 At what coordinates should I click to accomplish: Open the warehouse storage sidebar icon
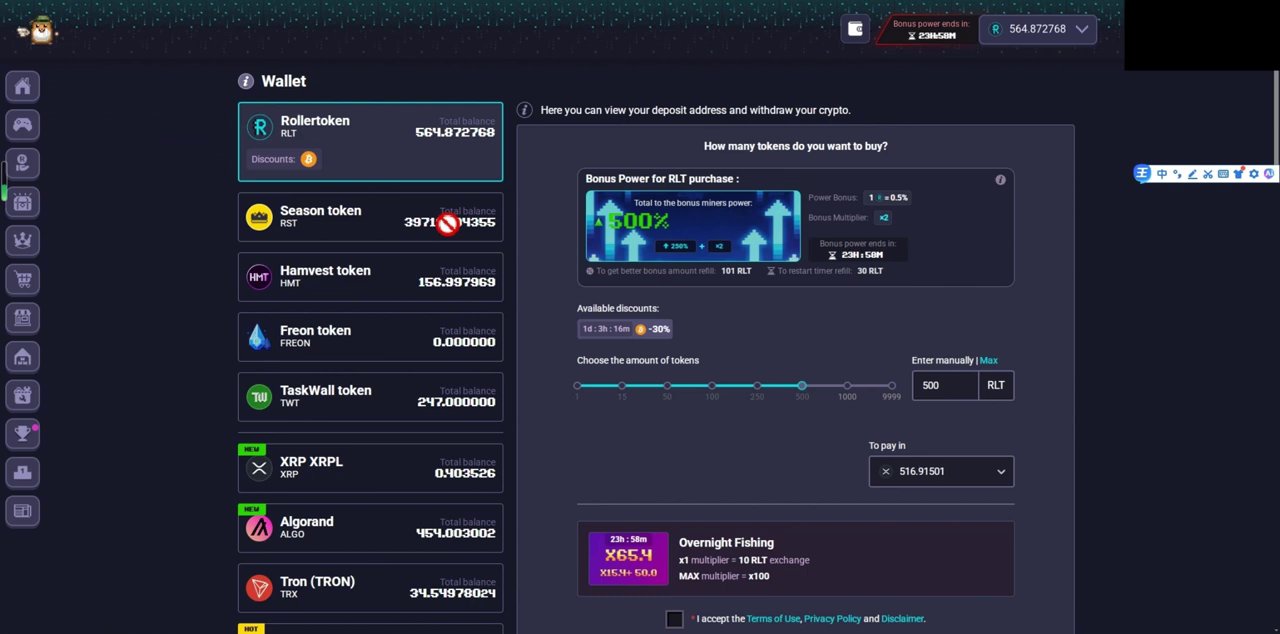tap(23, 357)
